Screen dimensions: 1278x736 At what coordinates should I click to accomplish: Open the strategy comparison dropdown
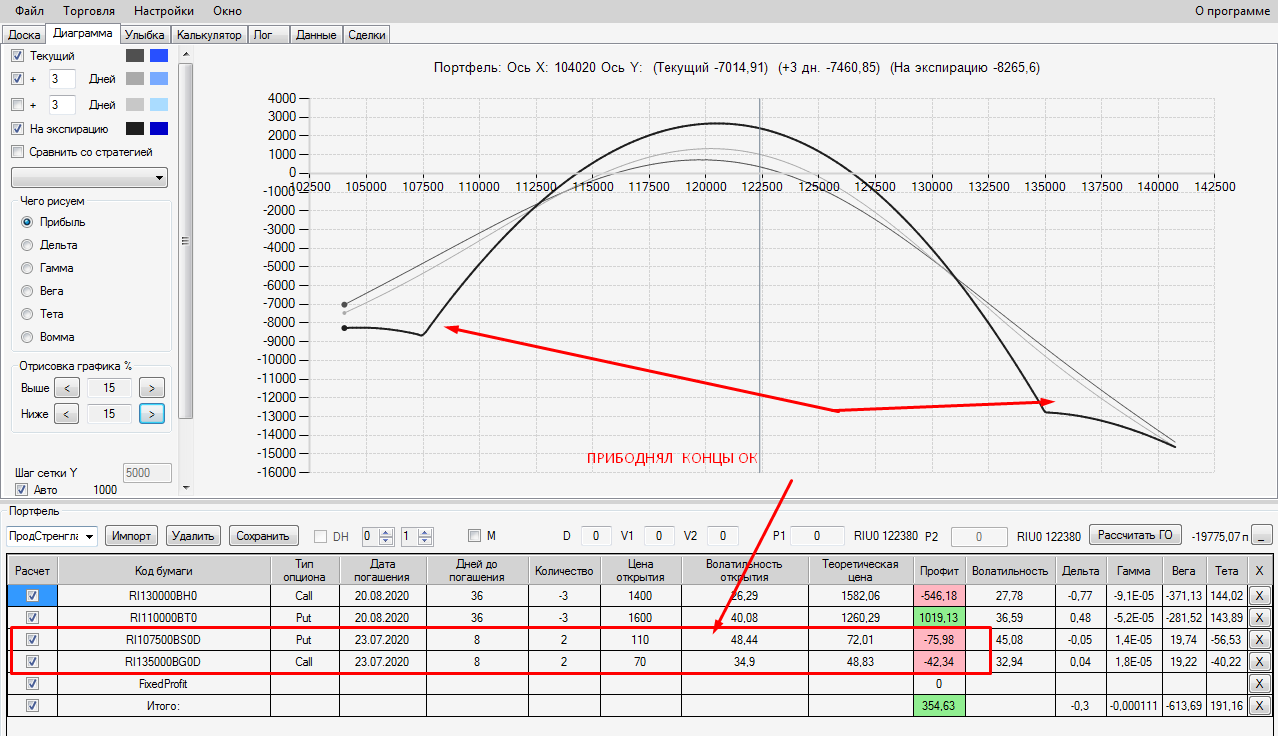click(89, 178)
